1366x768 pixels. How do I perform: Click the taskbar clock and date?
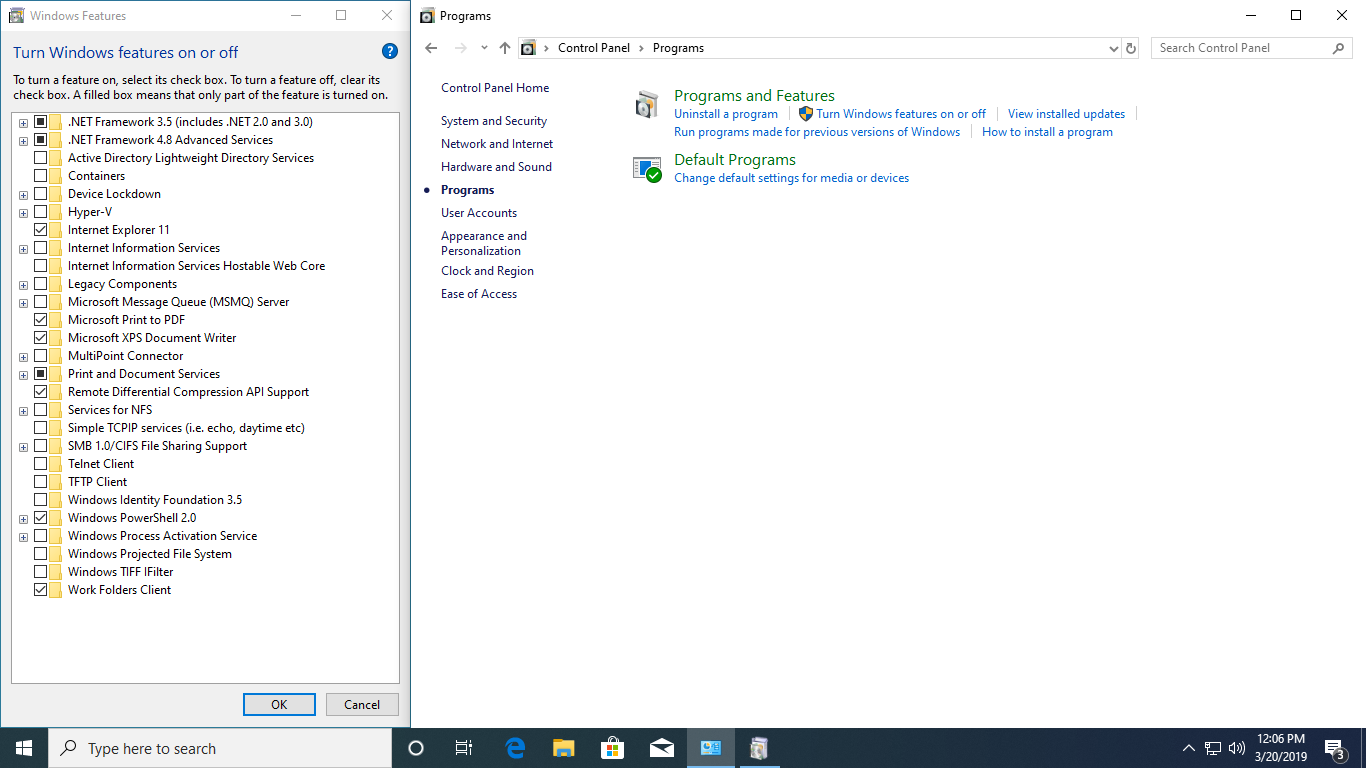[x=1280, y=748]
